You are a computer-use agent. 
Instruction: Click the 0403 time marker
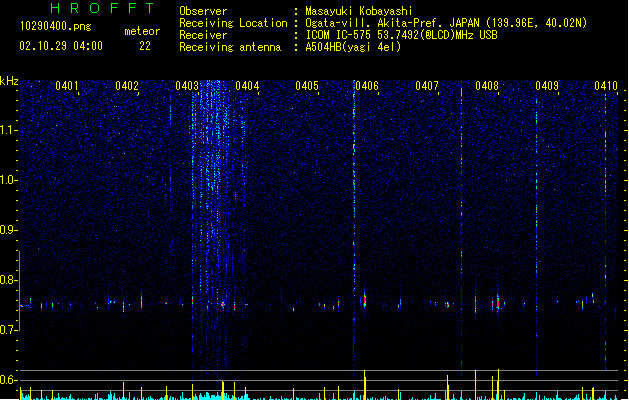(x=187, y=86)
